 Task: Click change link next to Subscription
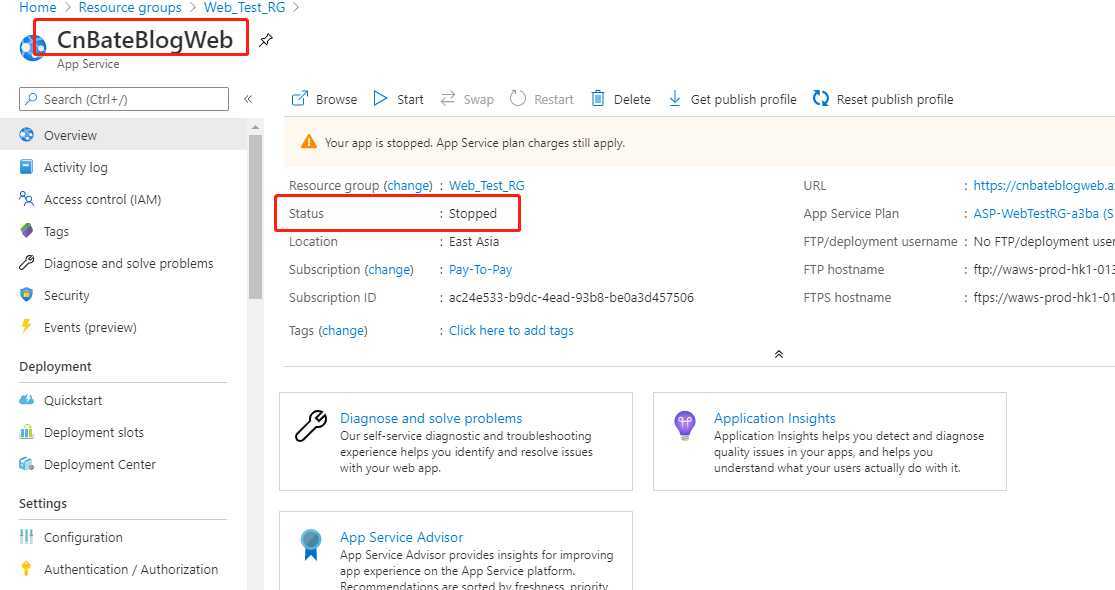coord(389,269)
